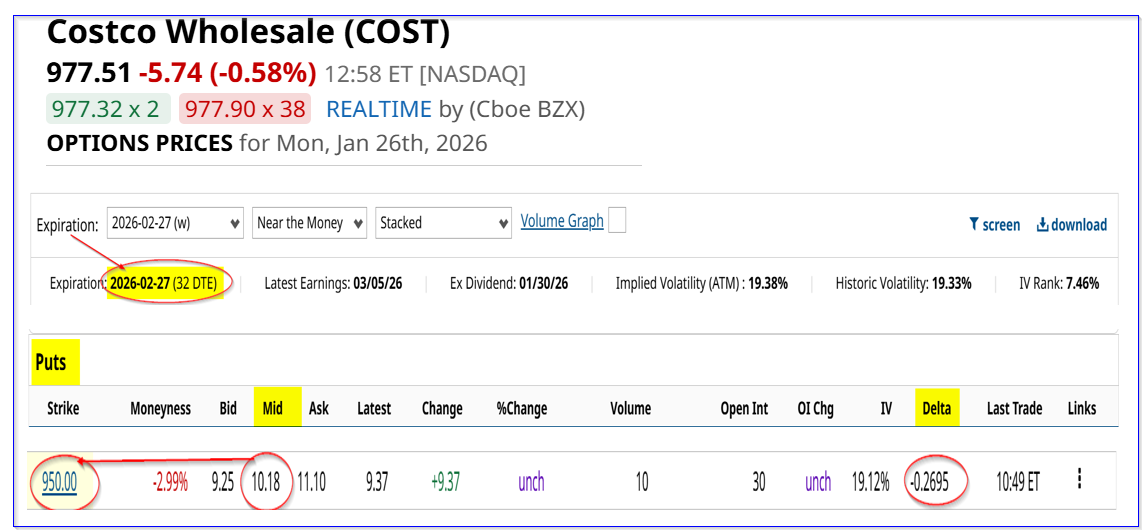Screen dimensions: 1142x530
Task: Click the highlighted Delta column header
Action: click(937, 408)
